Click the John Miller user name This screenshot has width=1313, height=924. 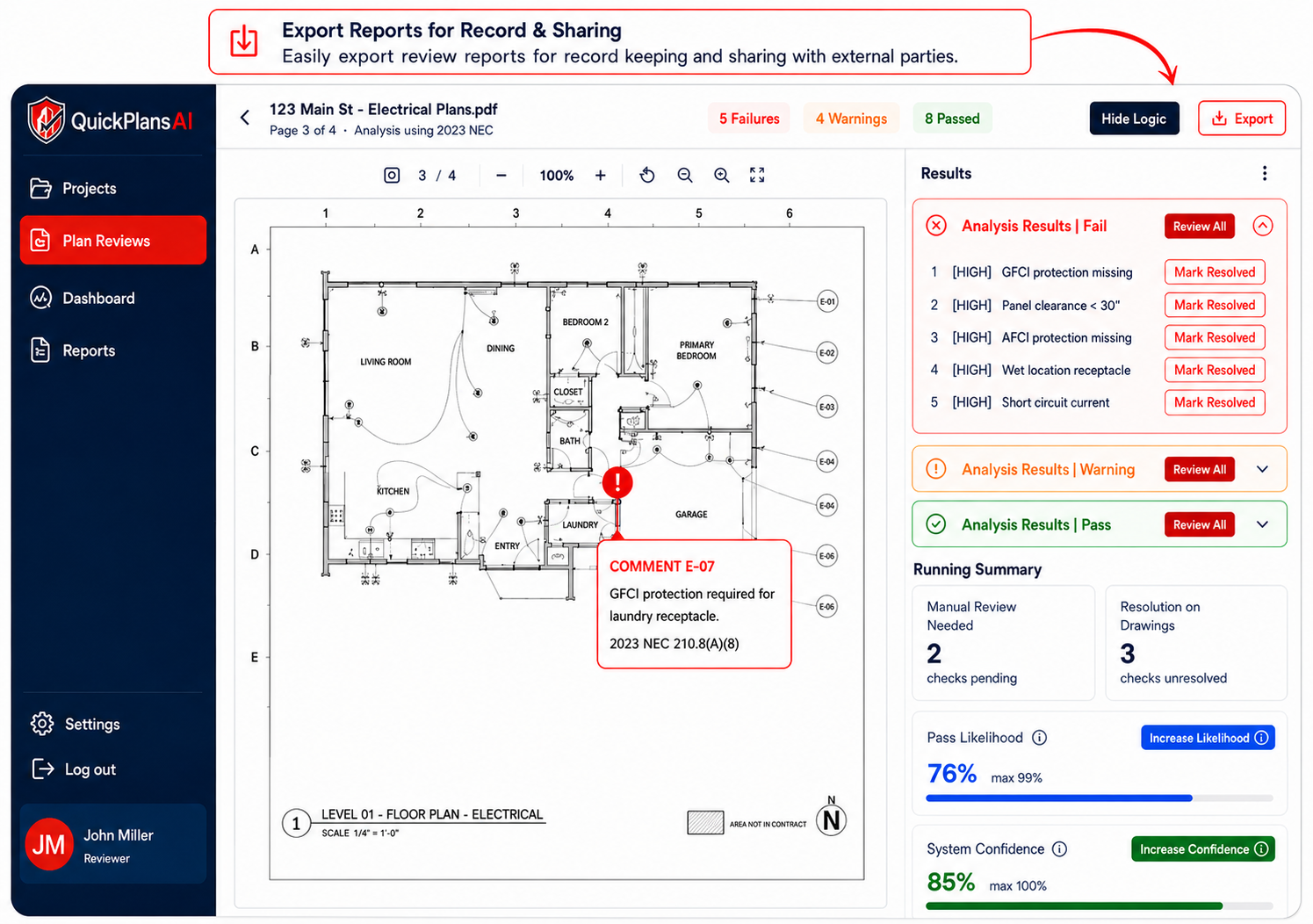click(119, 835)
